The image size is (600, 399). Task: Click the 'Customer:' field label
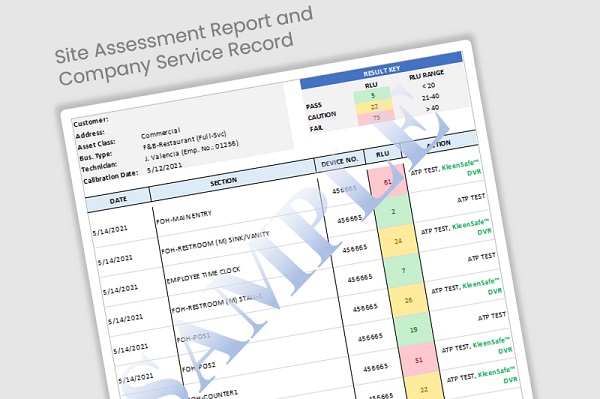coord(91,122)
